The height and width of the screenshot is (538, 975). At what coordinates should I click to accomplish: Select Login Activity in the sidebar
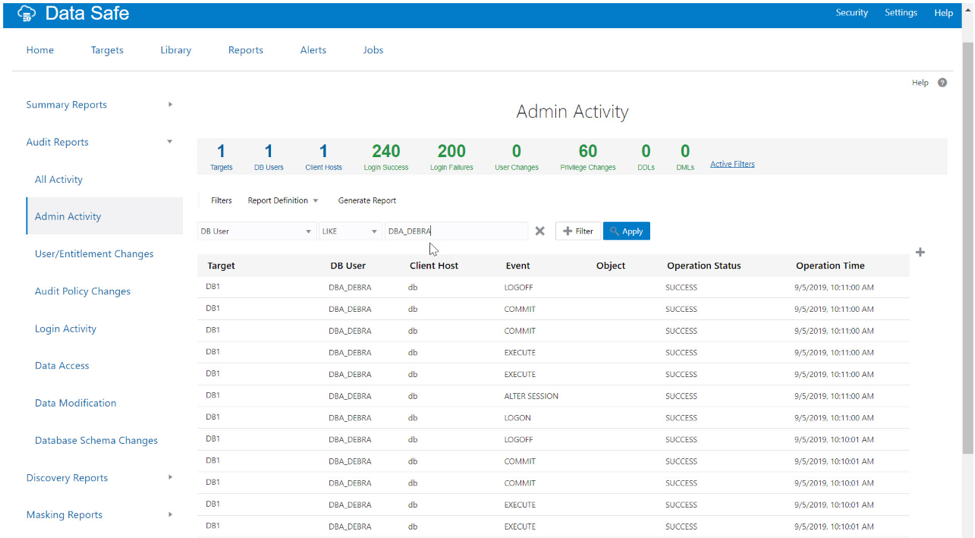pyautogui.click(x=65, y=329)
